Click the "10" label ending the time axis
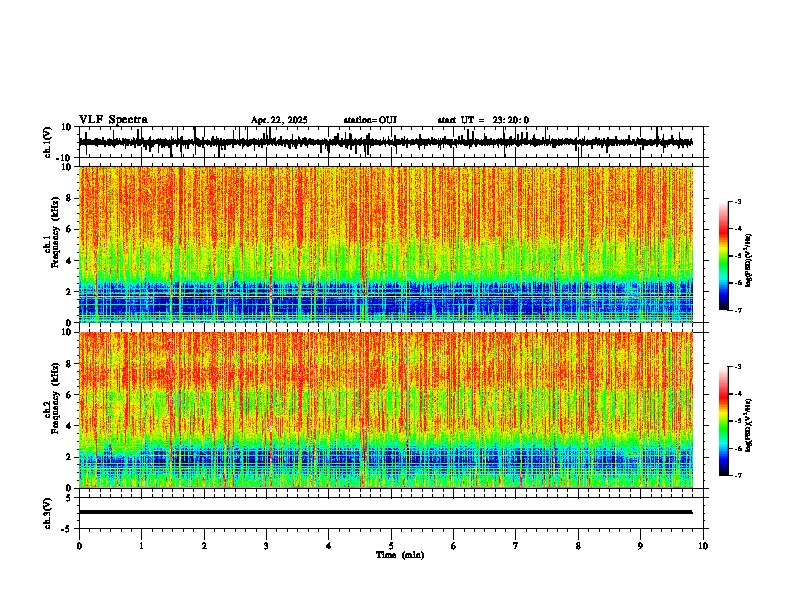The height and width of the screenshot is (612, 792). (x=703, y=546)
